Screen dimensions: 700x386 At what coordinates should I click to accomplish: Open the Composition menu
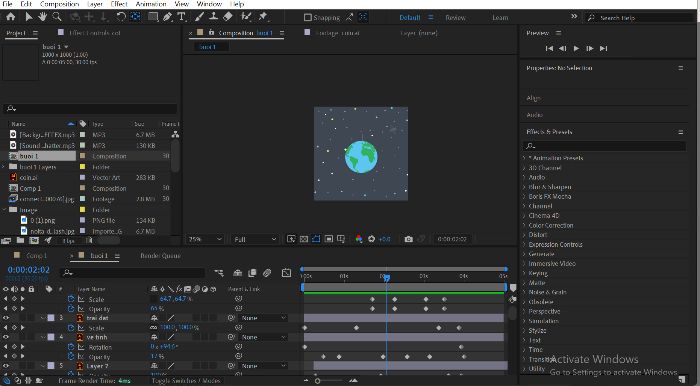pyautogui.click(x=59, y=4)
